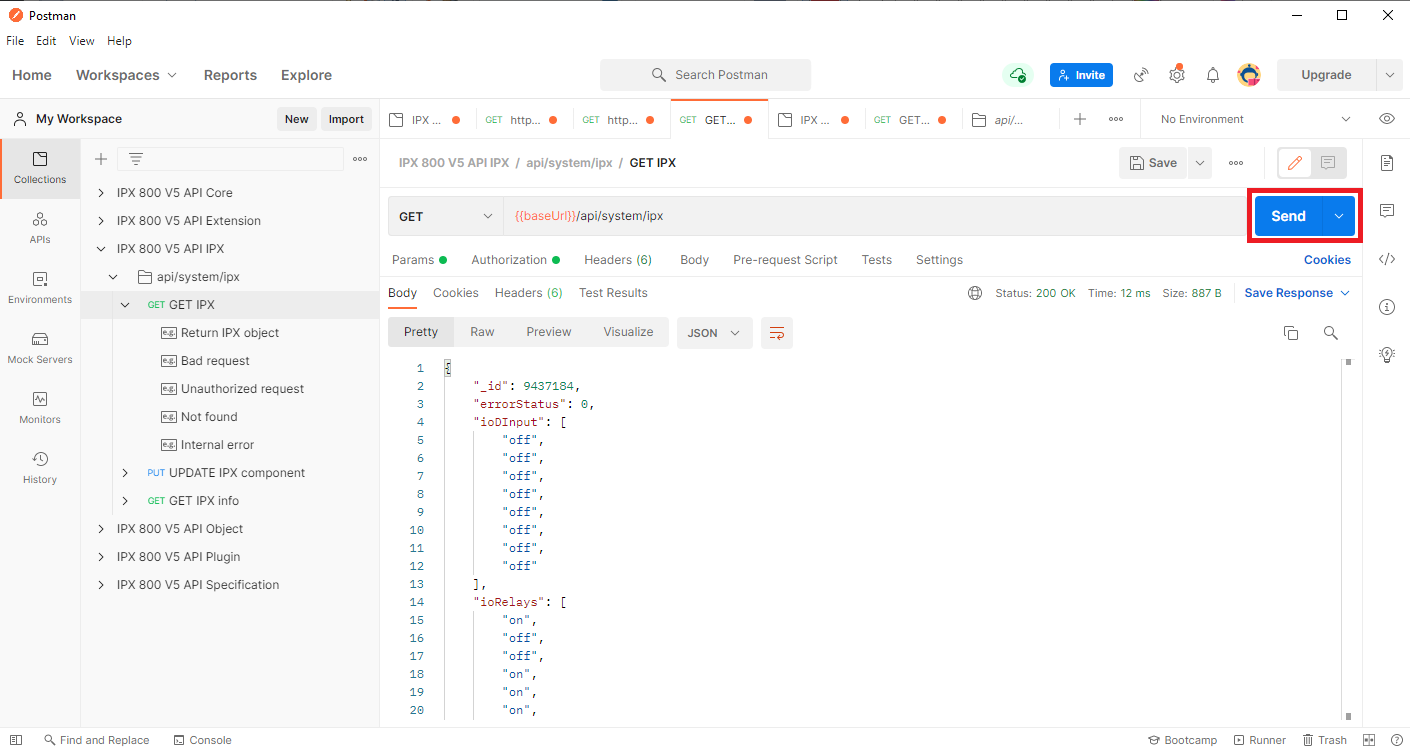The image size is (1410, 752).
Task: Click the Invite button
Action: pyautogui.click(x=1081, y=75)
